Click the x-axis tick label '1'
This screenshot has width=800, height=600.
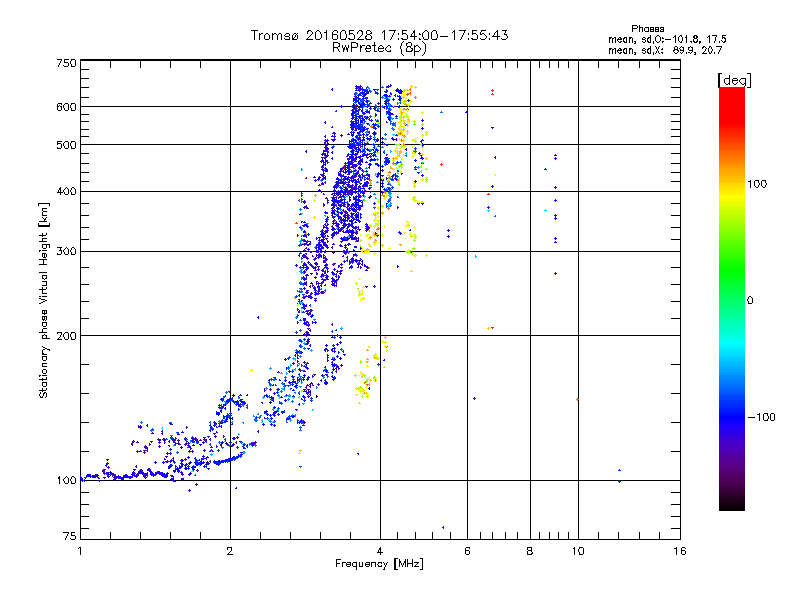pyautogui.click(x=80, y=551)
